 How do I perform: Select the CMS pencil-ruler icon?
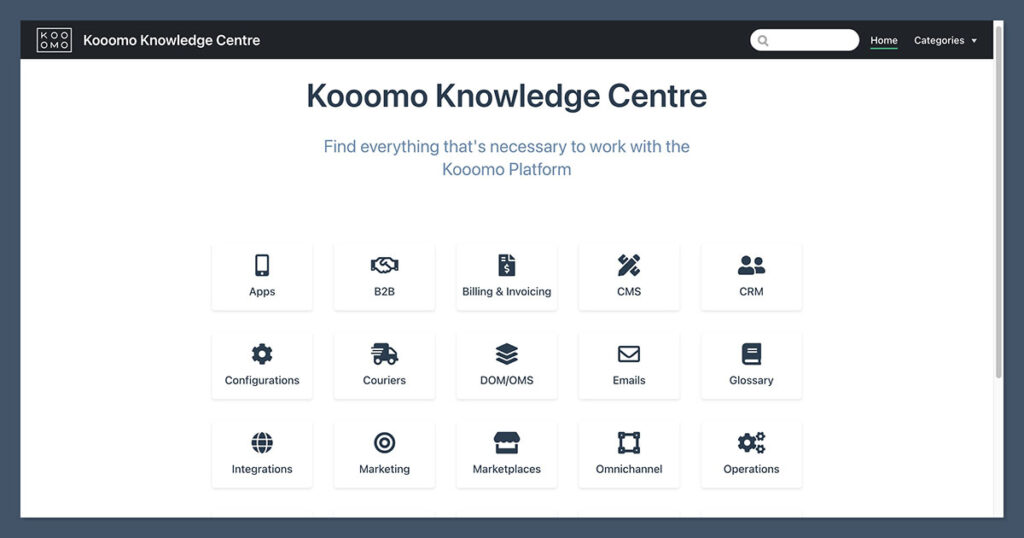tap(629, 265)
